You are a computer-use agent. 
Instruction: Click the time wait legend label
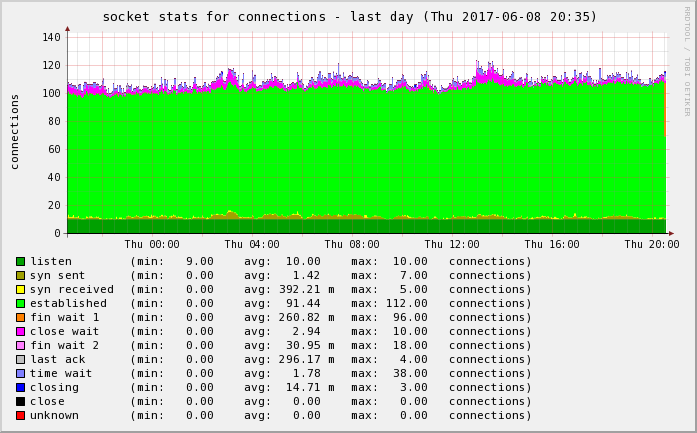coord(61,373)
